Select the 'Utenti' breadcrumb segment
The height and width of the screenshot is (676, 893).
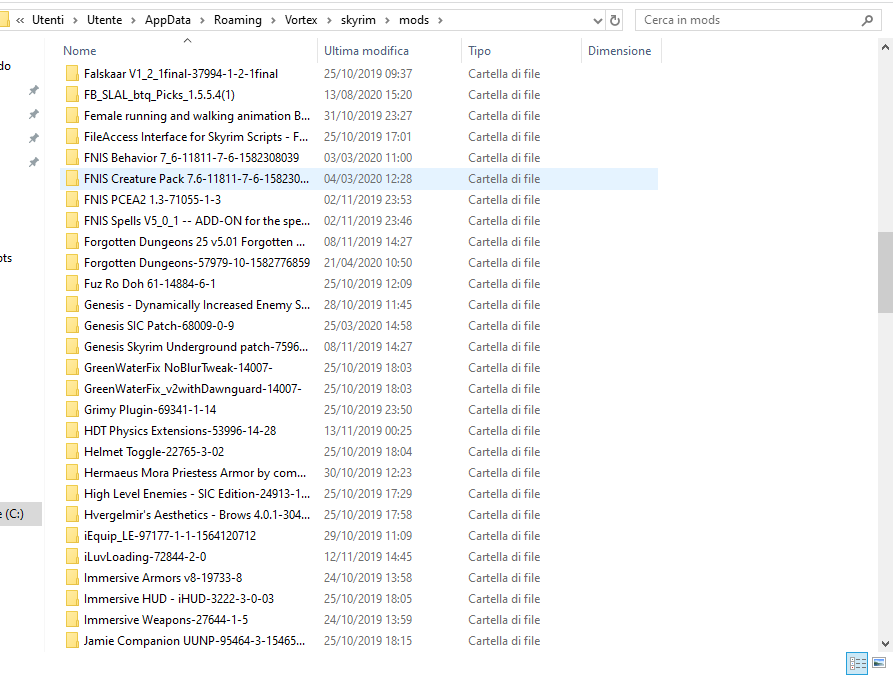(x=48, y=20)
